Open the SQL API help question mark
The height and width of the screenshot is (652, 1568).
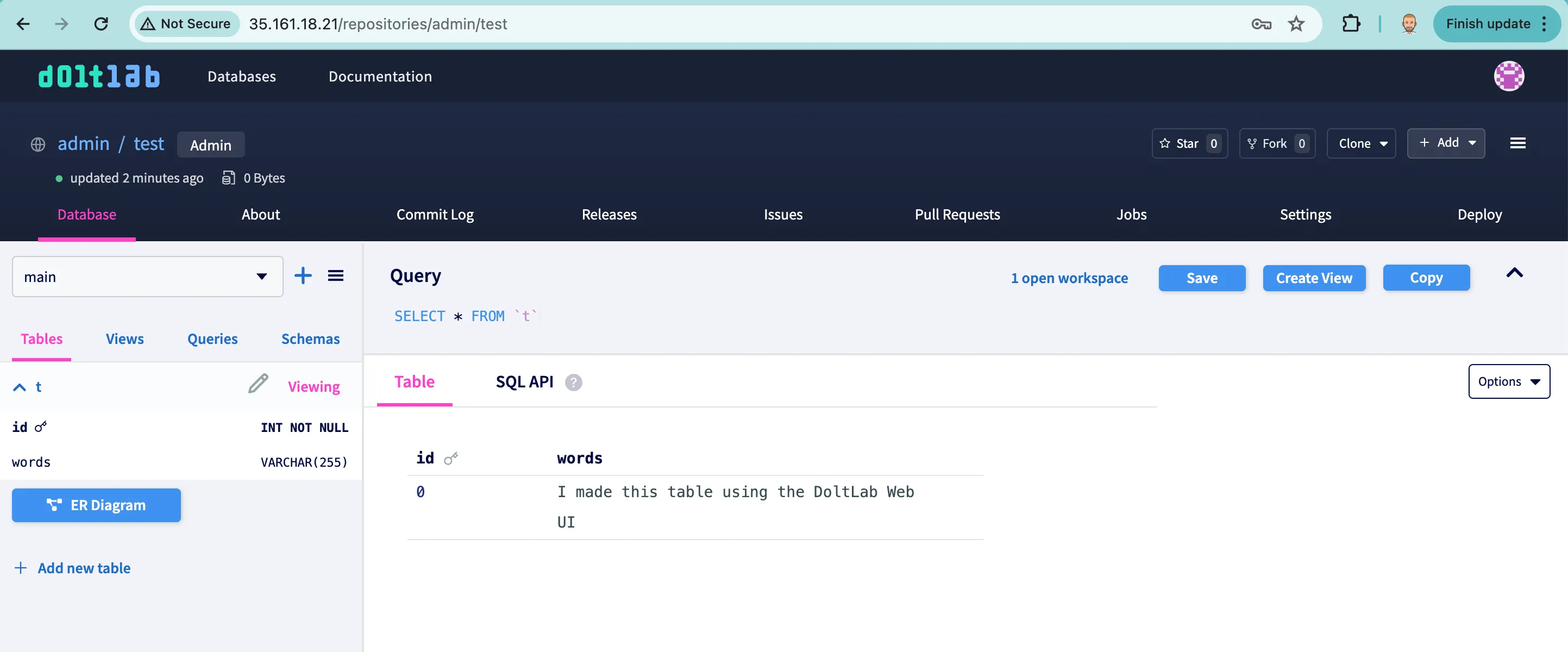[573, 383]
